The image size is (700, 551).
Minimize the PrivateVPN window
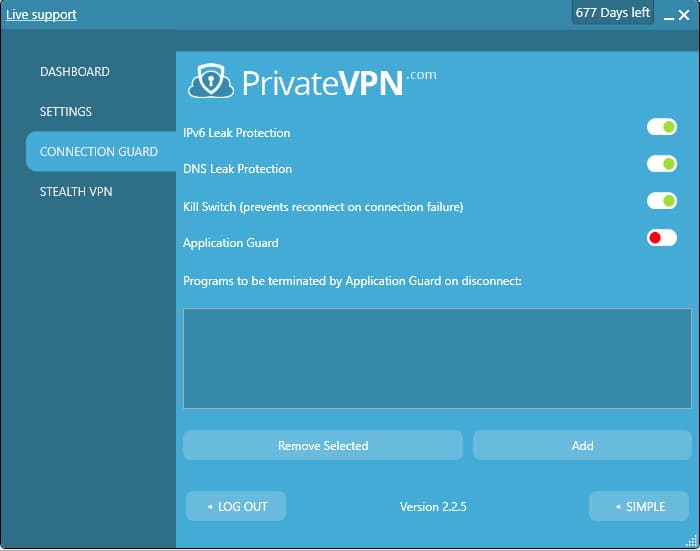point(668,15)
